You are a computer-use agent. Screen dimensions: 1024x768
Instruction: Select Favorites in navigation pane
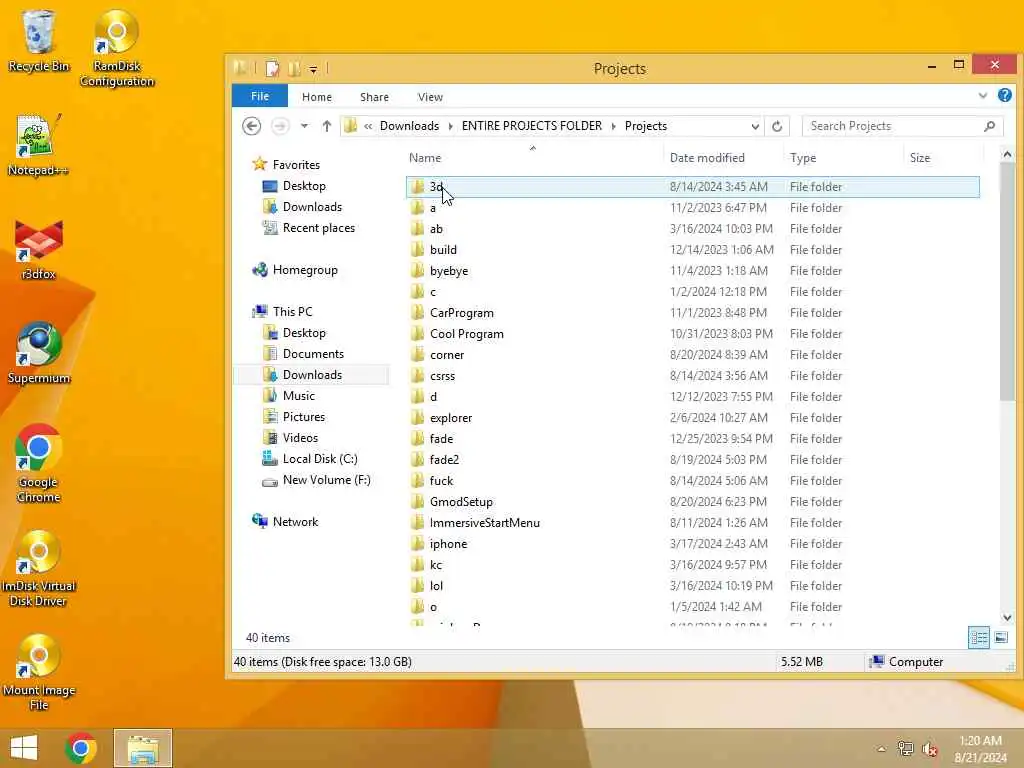click(287, 165)
